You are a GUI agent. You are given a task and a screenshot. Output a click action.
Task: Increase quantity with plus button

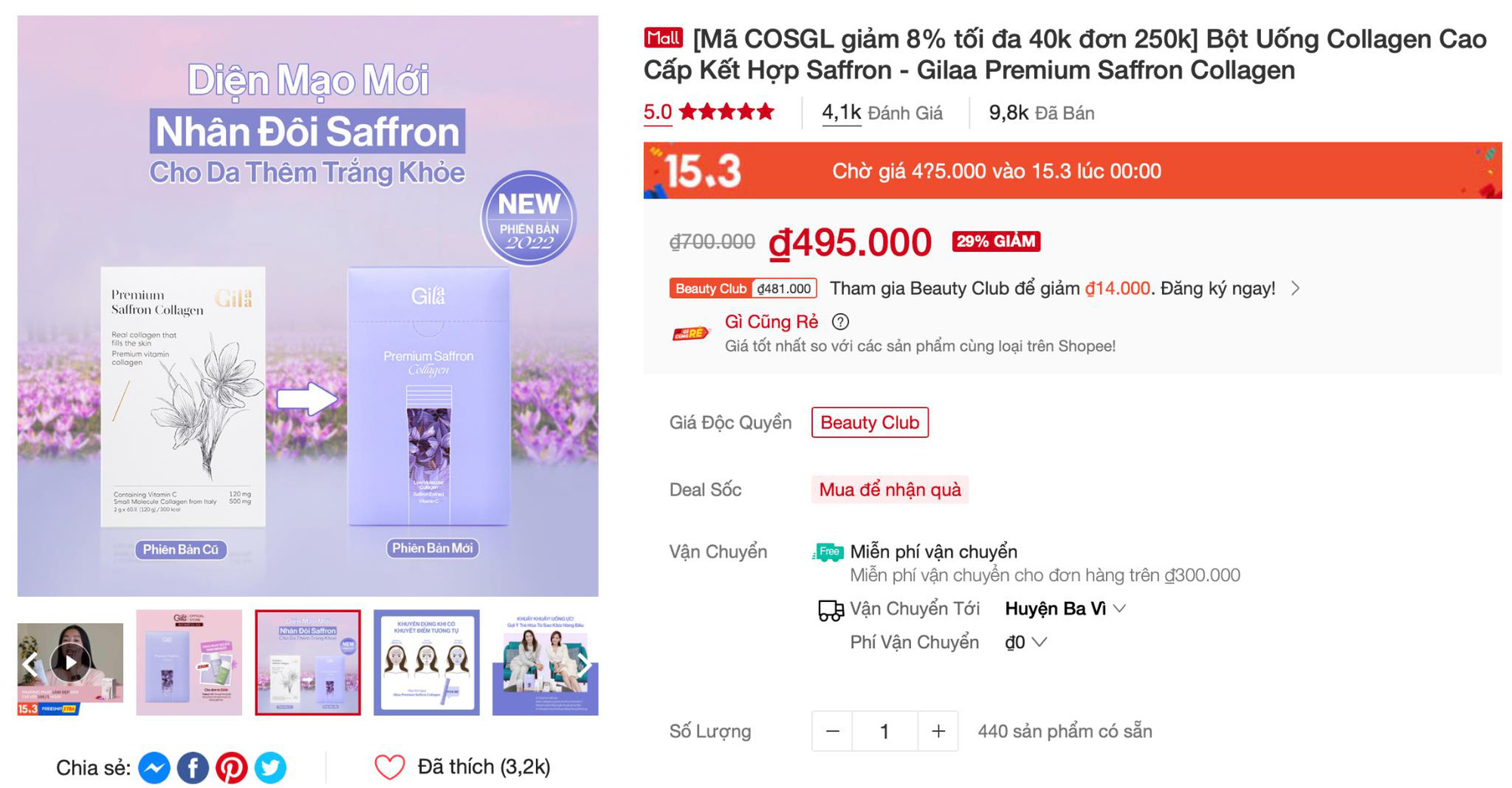click(x=938, y=731)
